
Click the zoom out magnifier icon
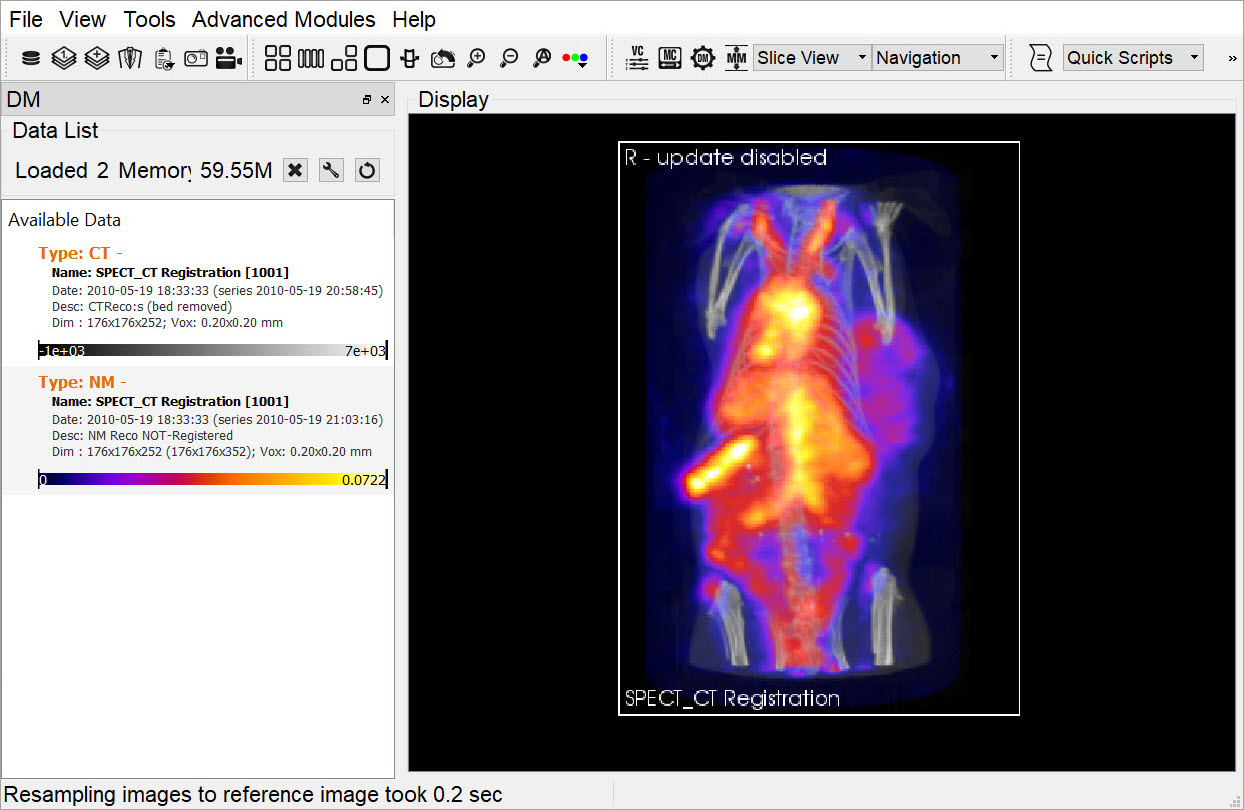click(x=509, y=58)
